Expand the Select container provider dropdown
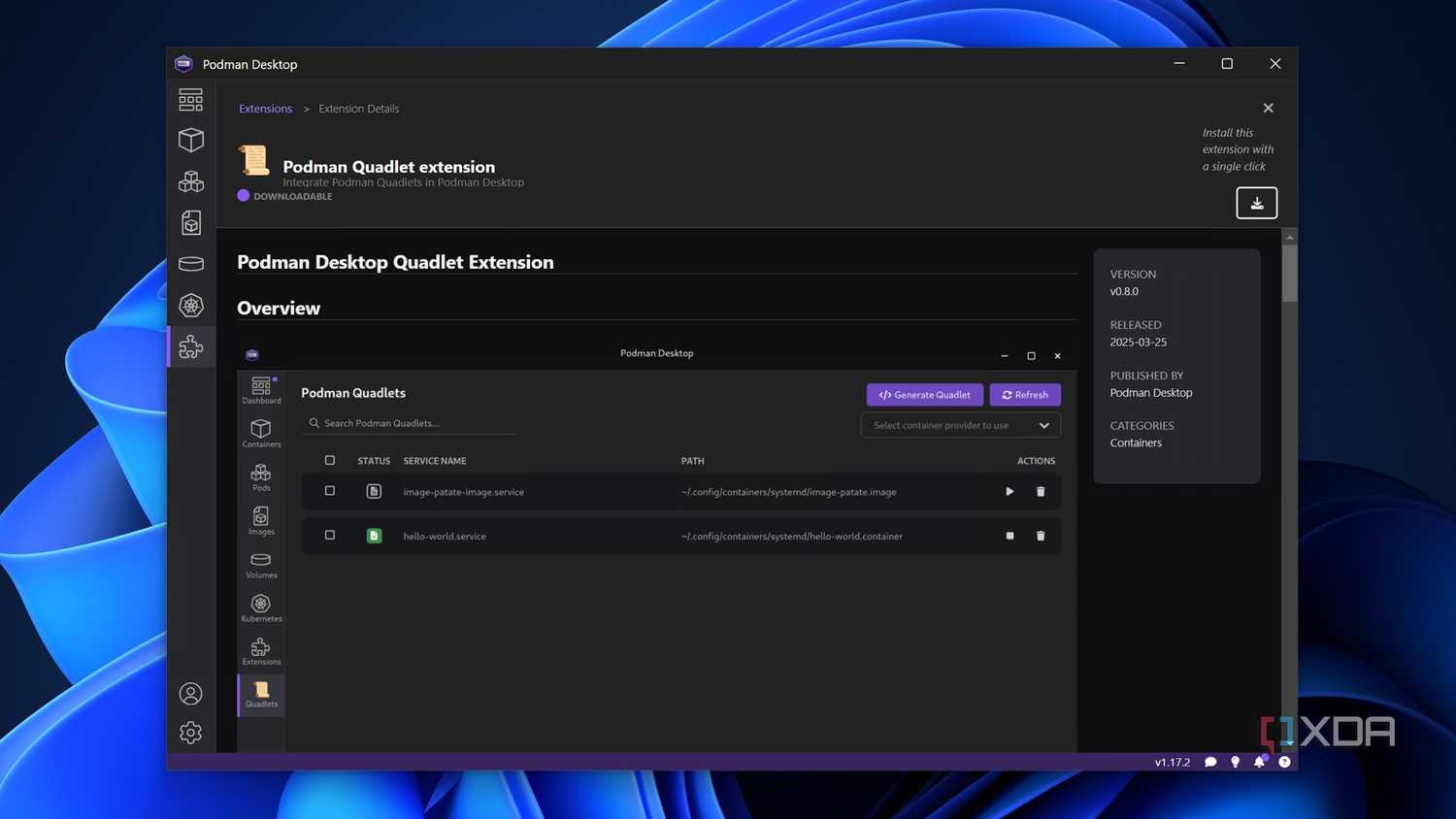Screen dimensions: 1456x819 (960, 425)
